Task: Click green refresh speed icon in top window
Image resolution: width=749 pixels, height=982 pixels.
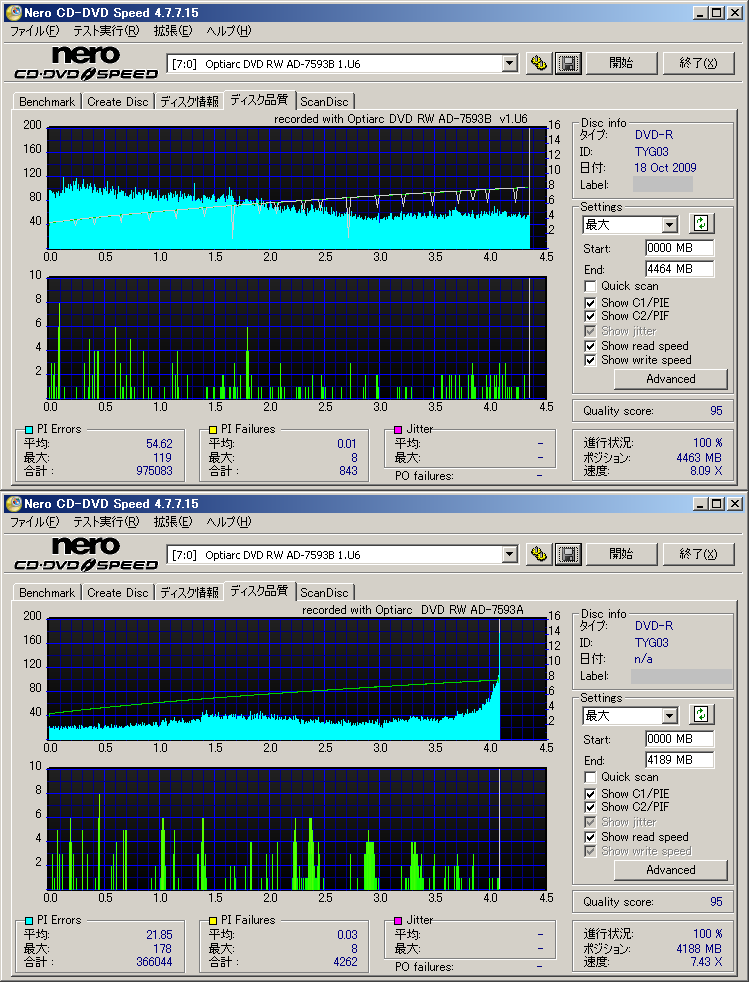Action: [701, 224]
